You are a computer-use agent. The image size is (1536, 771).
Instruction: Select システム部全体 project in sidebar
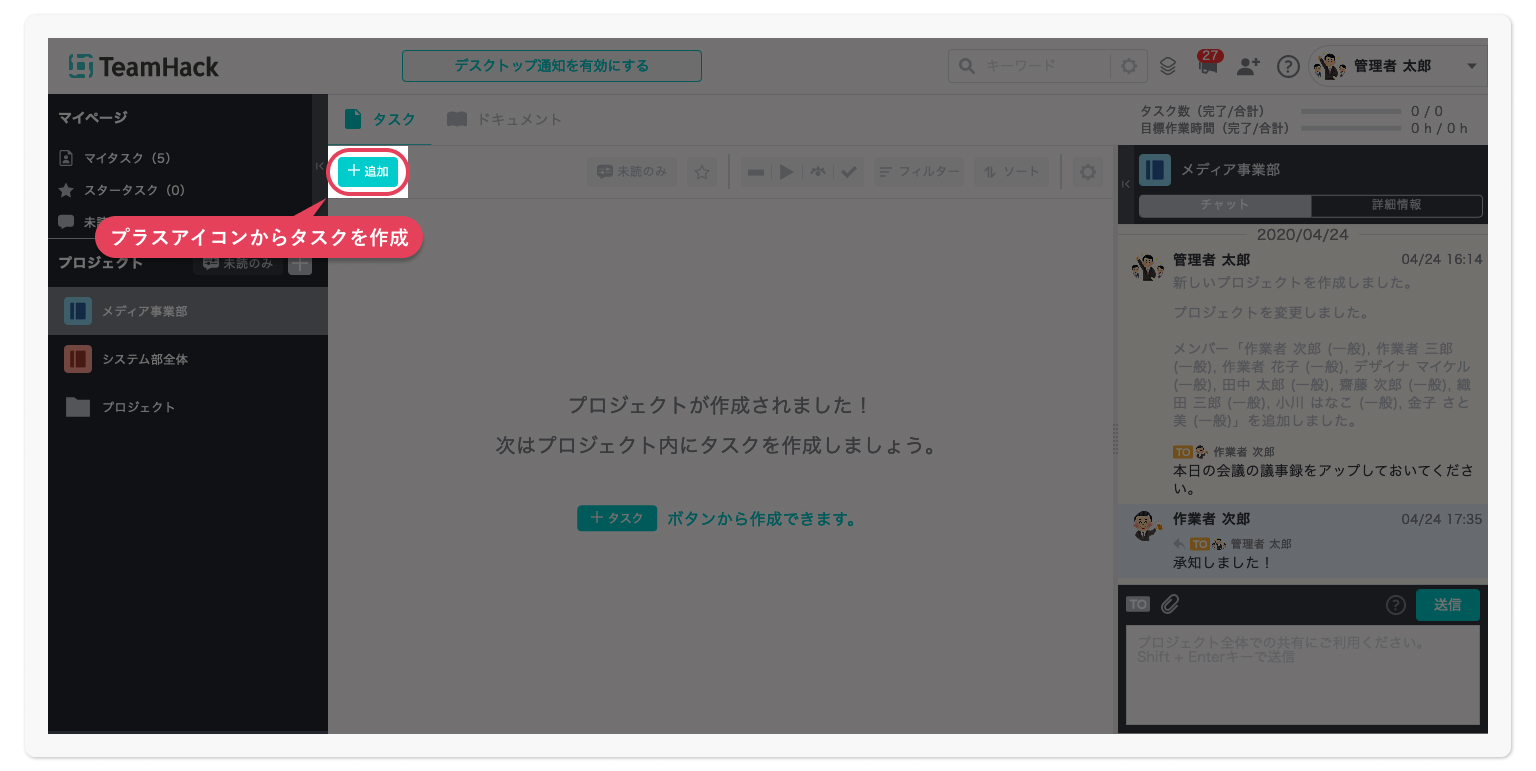tap(187, 359)
